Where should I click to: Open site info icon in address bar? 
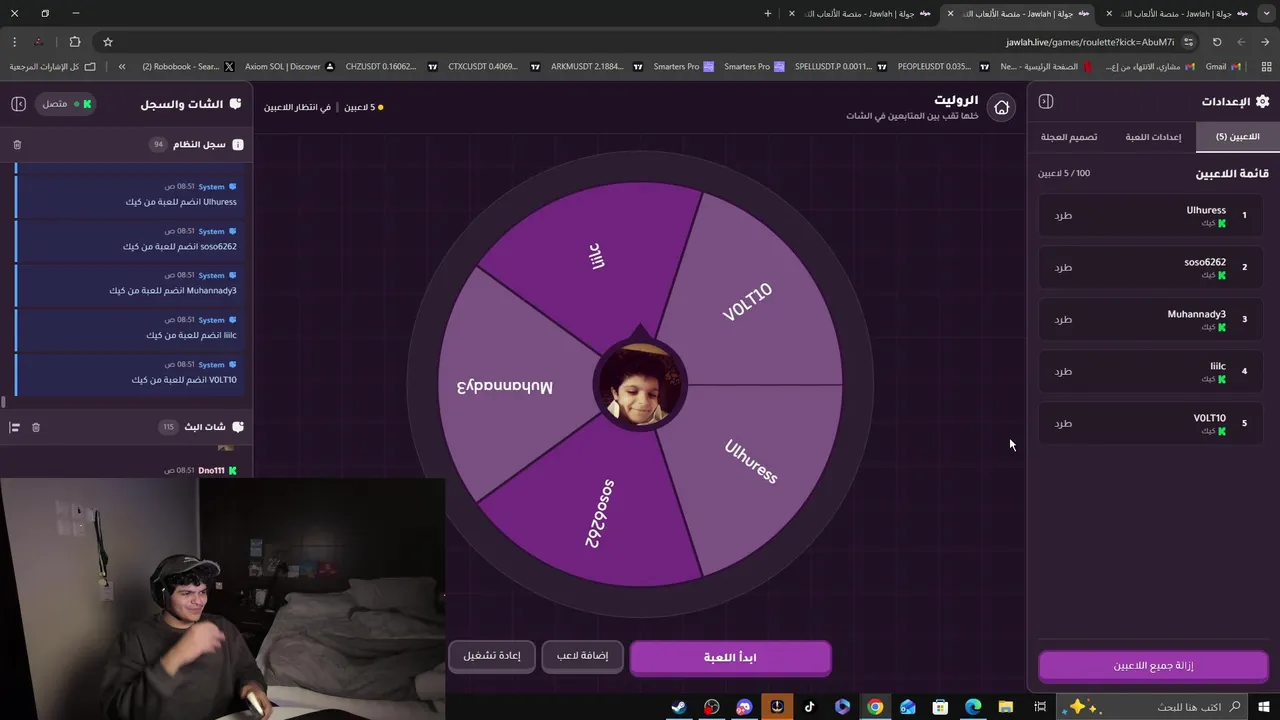tap(1188, 42)
